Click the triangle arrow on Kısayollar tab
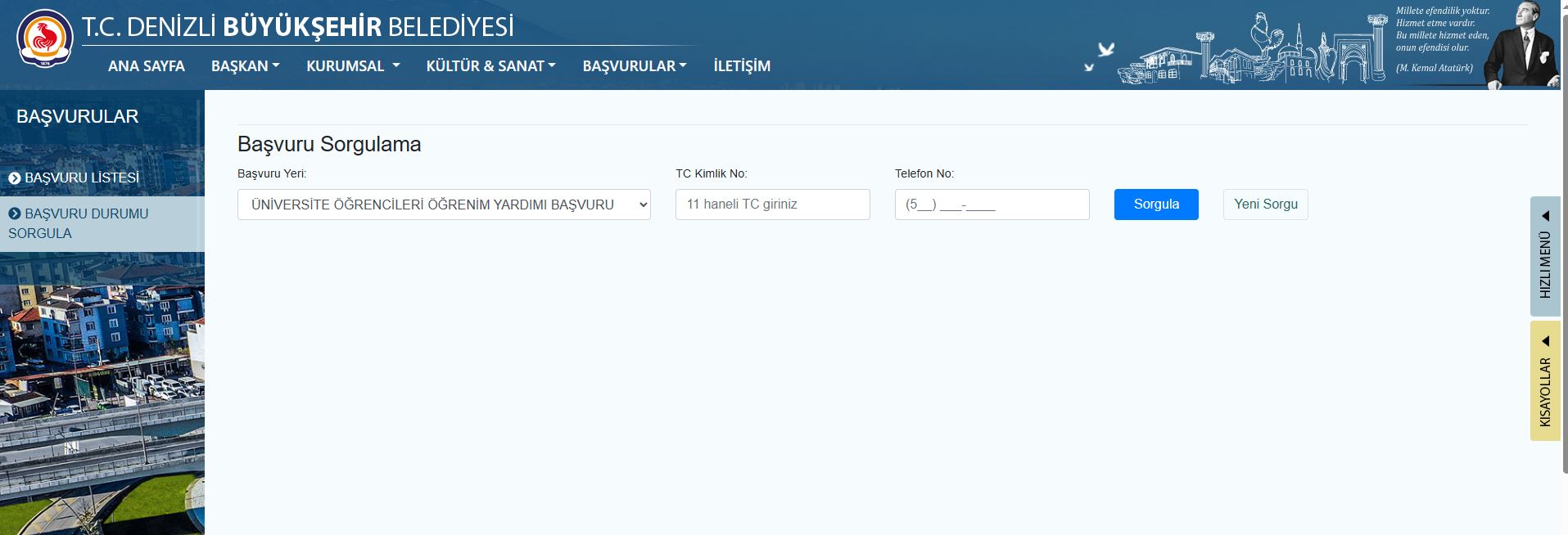Viewport: 1568px width, 535px height. [1545, 341]
